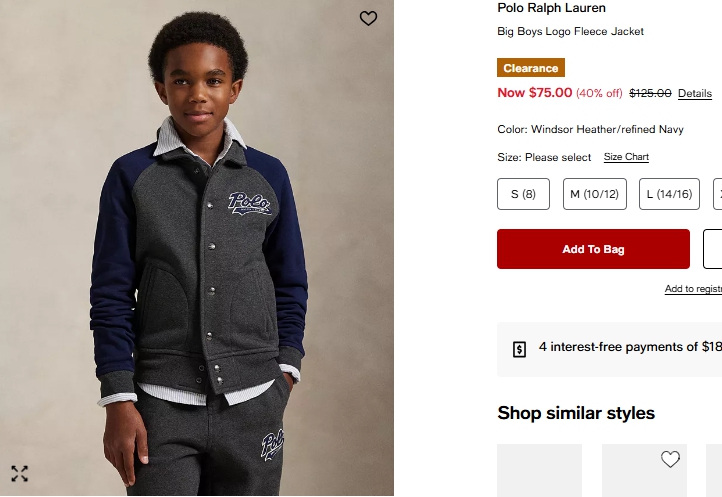Choose size L (14/16)
This screenshot has height=497, width=722.
pos(669,194)
